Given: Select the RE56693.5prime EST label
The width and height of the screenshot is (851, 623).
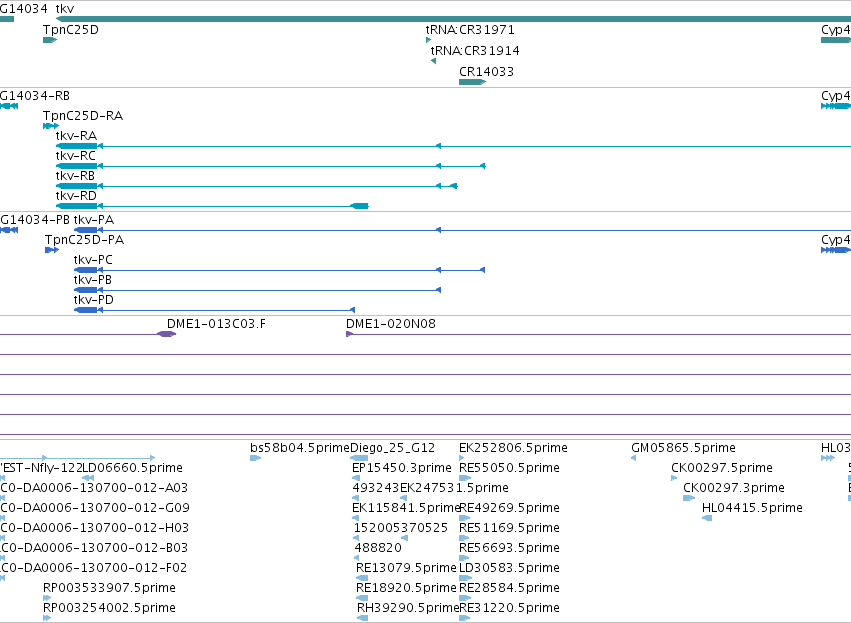Looking at the screenshot, I should click(509, 548).
